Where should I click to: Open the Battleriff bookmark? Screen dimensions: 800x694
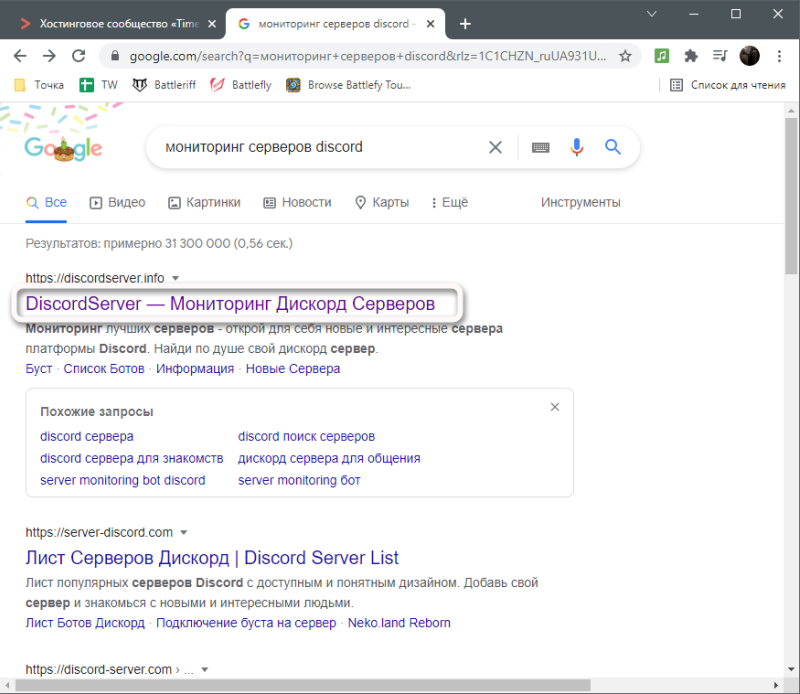[164, 85]
